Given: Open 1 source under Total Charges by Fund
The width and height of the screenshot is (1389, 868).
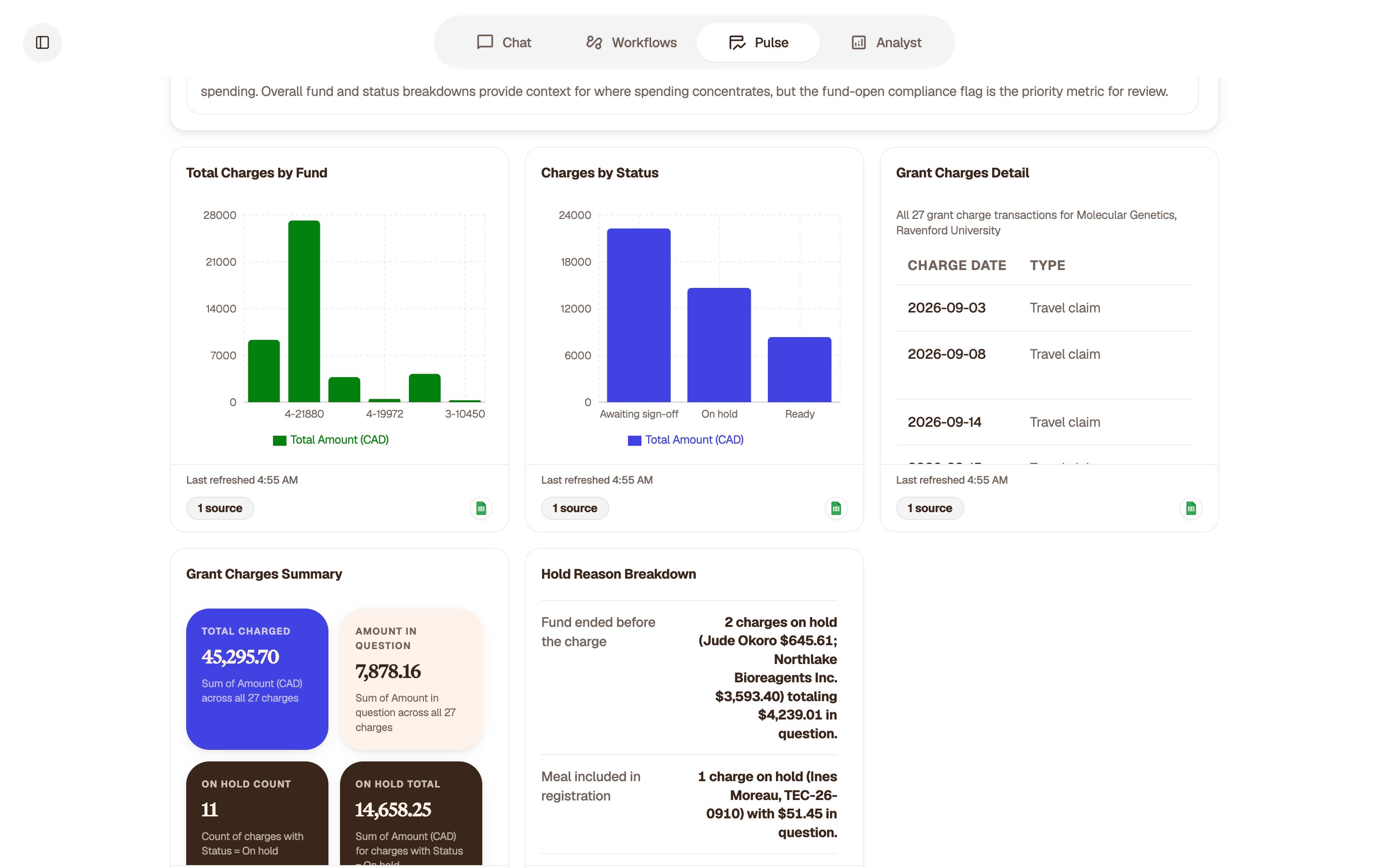Looking at the screenshot, I should tap(220, 508).
